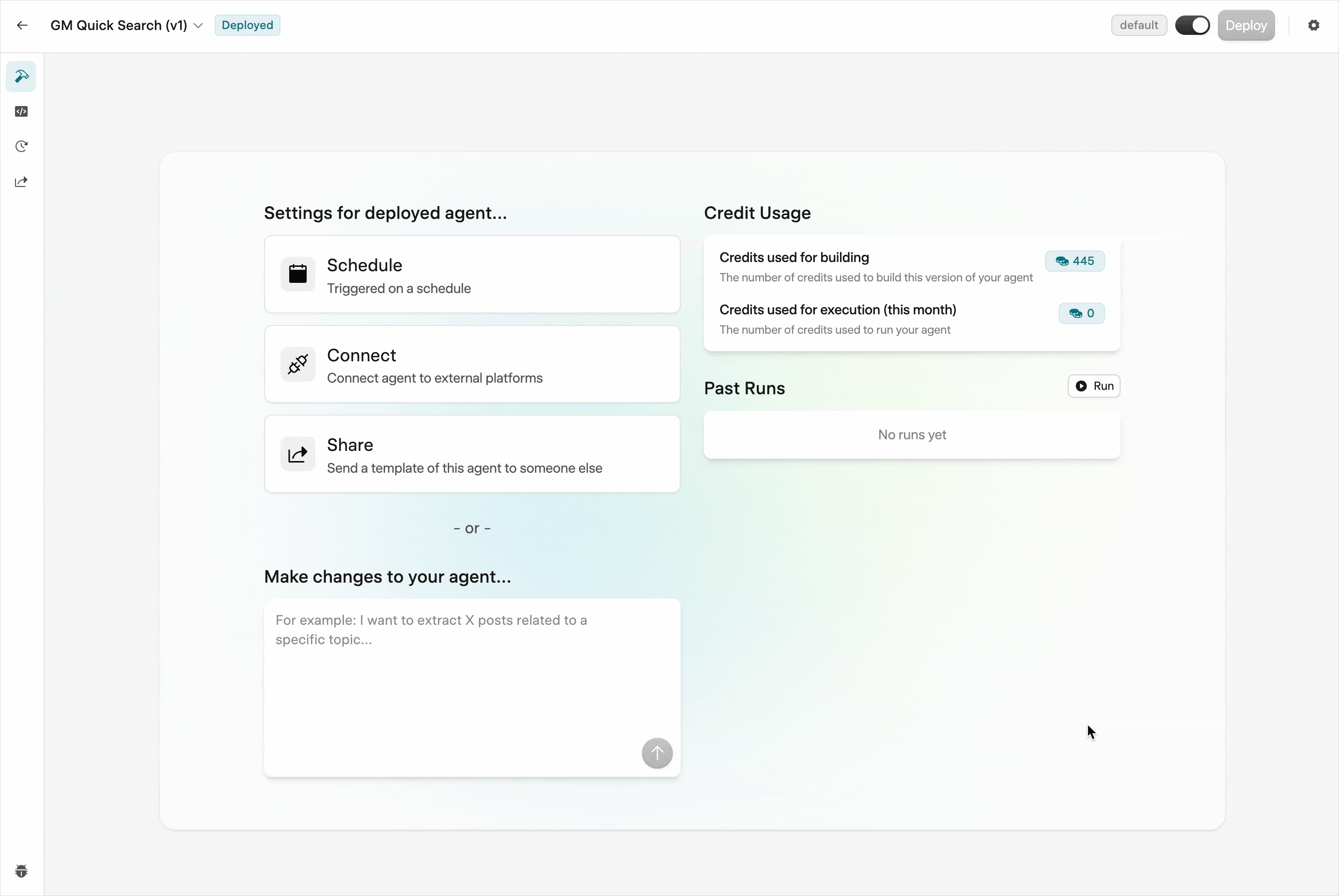Screen dimensions: 1339x896
Task: Start the agent with the Run button
Action: click(x=1093, y=386)
